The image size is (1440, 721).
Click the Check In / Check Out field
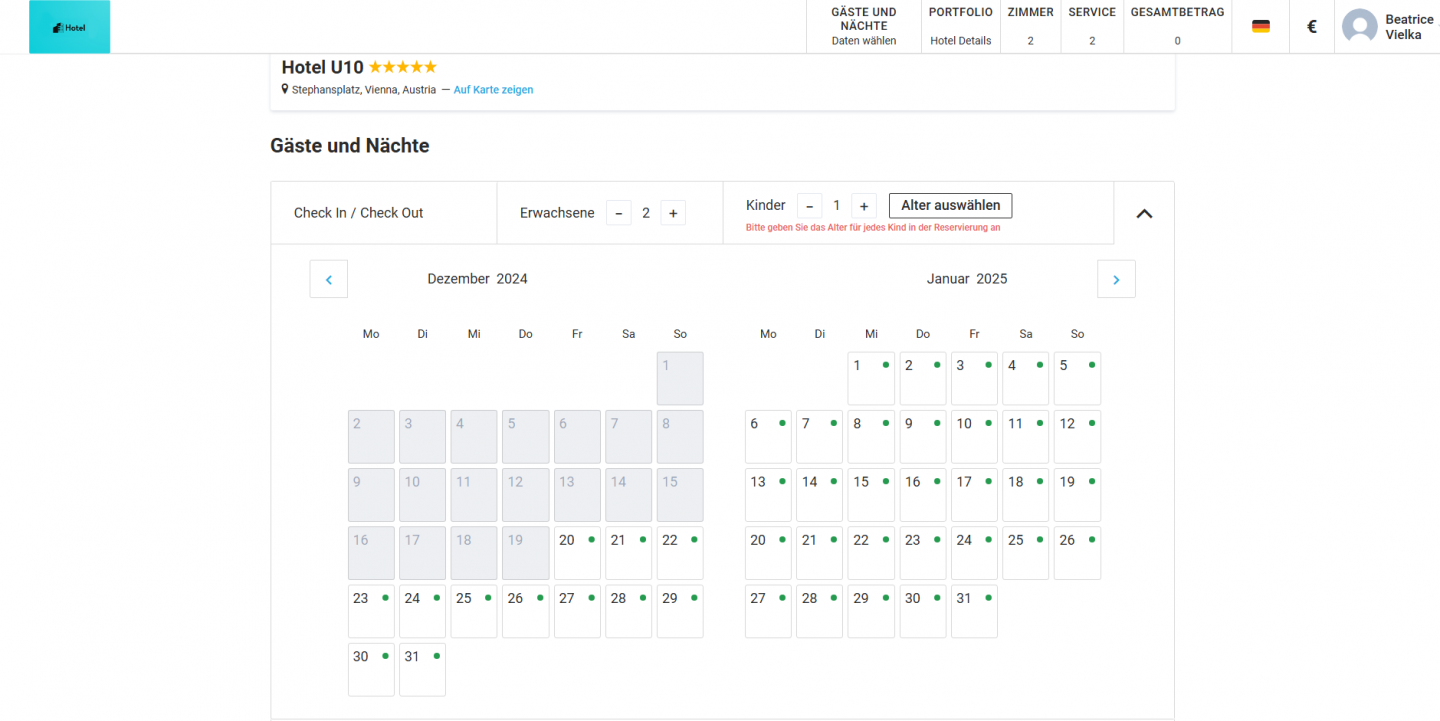click(x=384, y=213)
